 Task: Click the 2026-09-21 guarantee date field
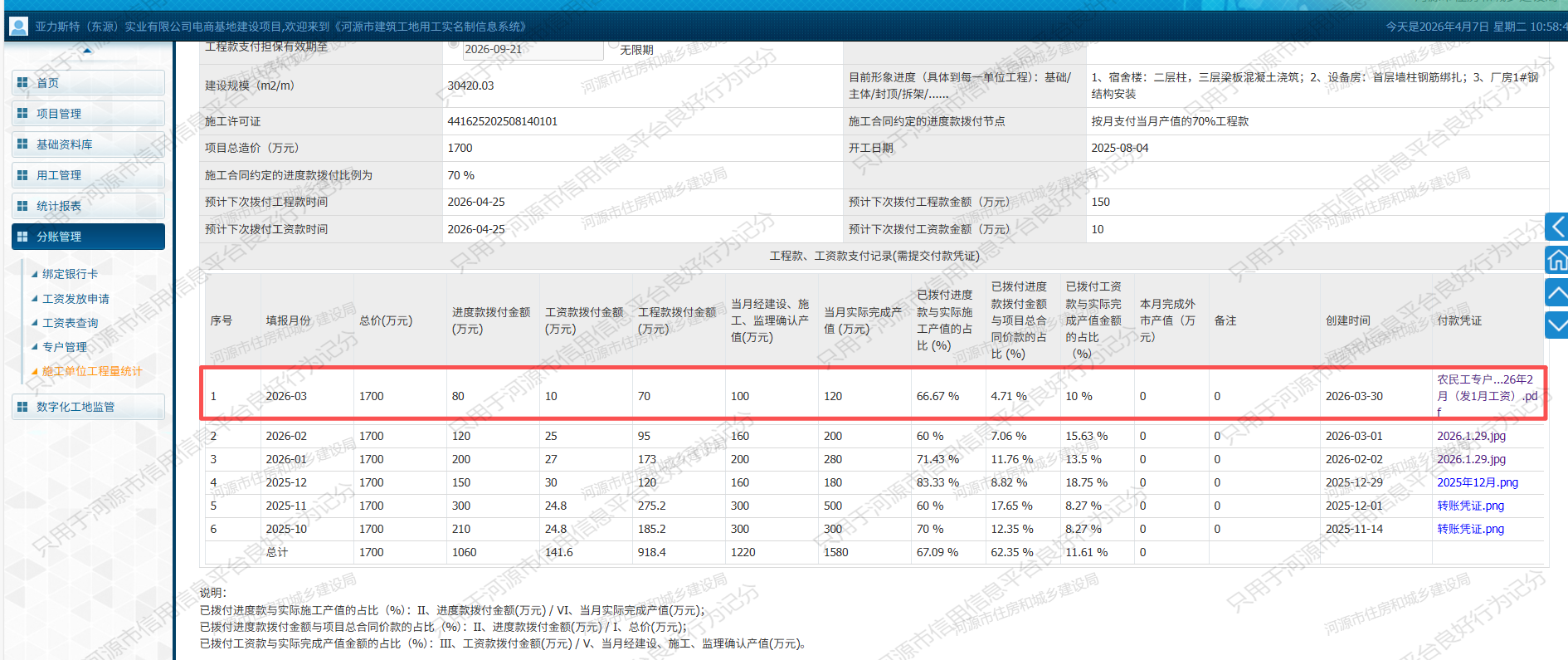click(532, 50)
